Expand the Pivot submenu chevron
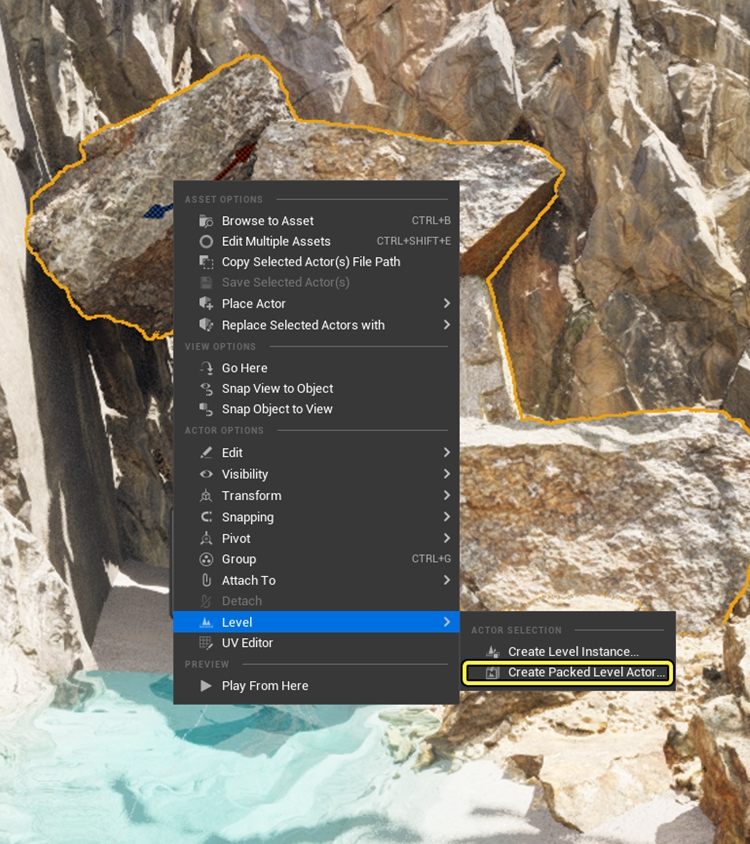Screen dimensions: 750x844 446,538
